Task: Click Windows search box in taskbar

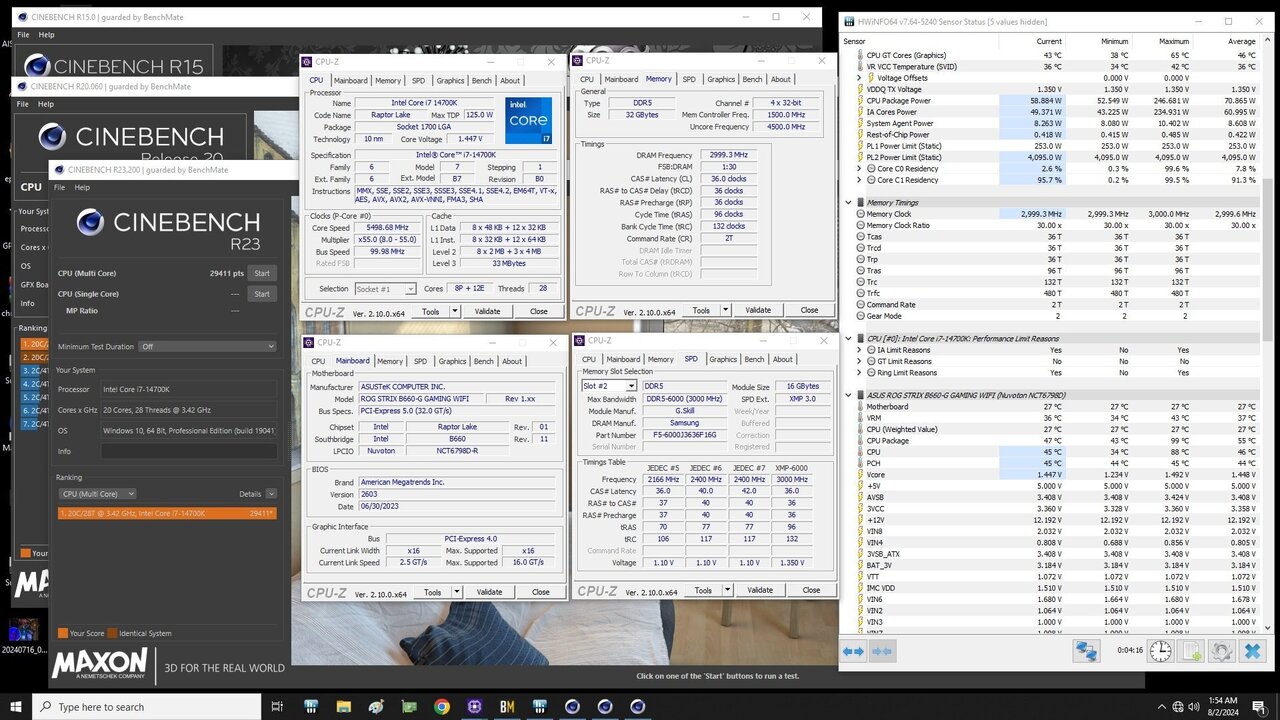Action: 146,707
